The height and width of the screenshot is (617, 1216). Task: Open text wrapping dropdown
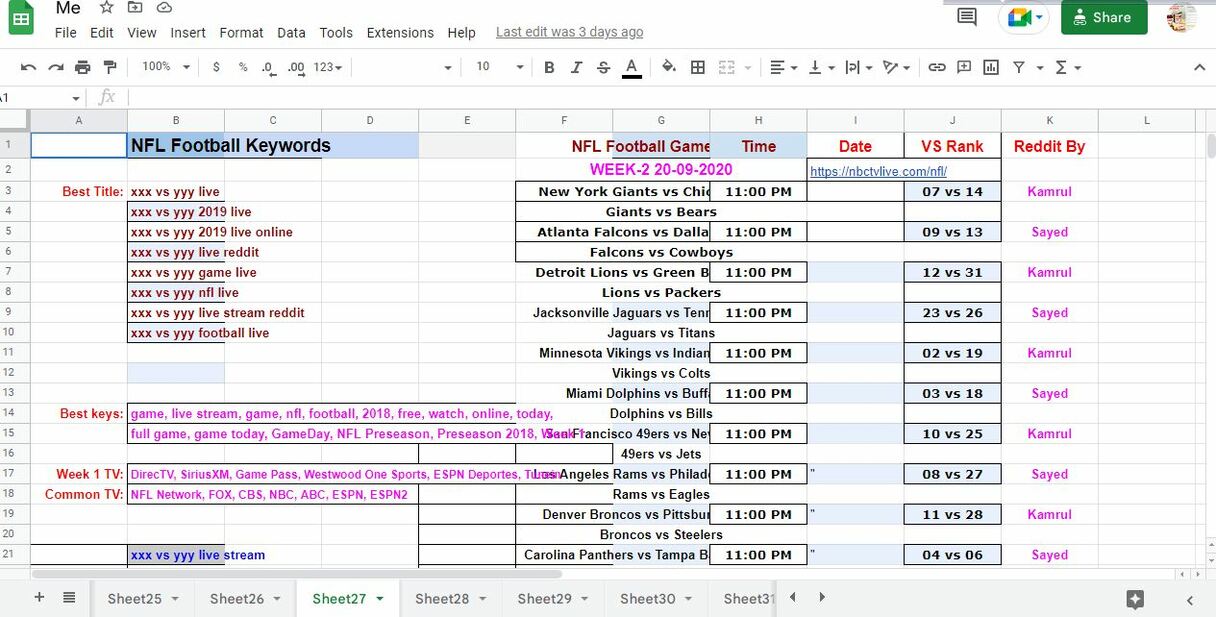click(858, 67)
